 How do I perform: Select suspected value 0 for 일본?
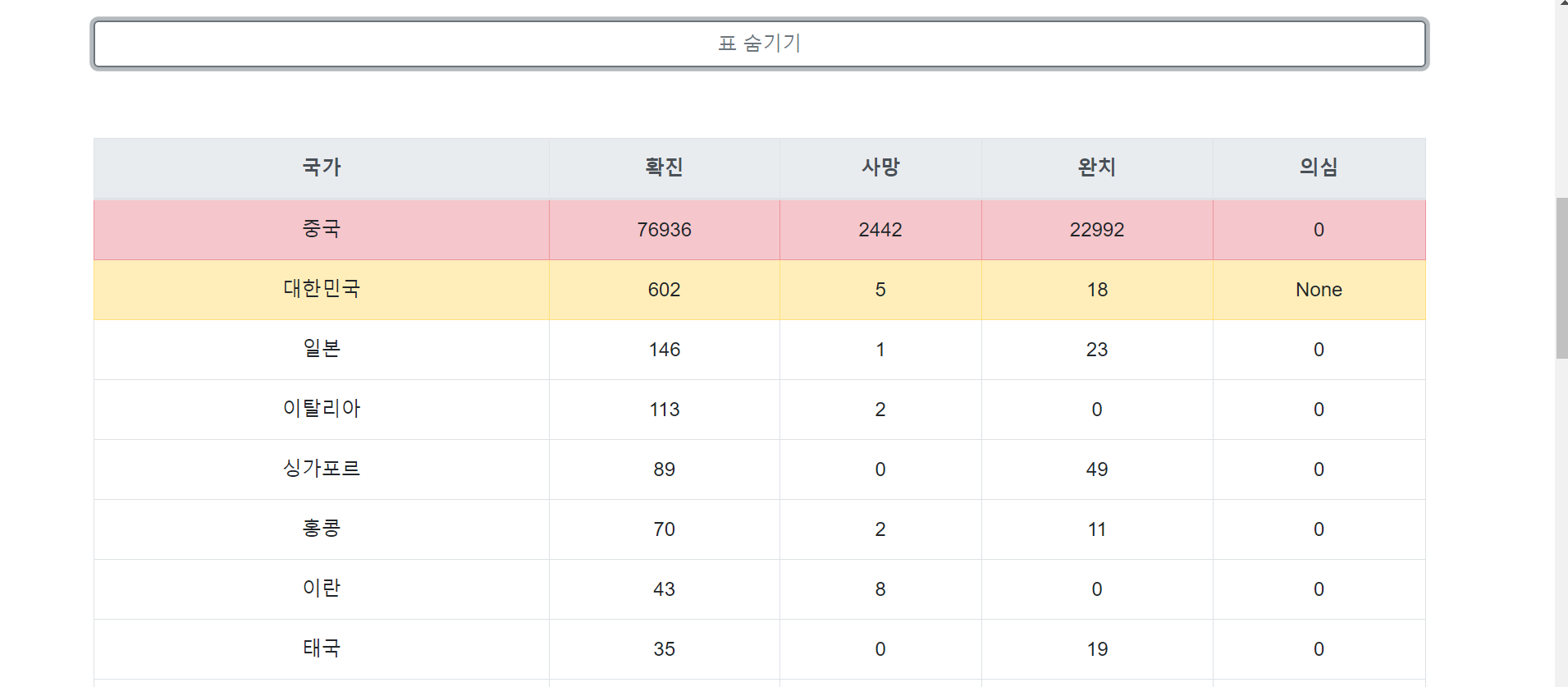pyautogui.click(x=1319, y=350)
